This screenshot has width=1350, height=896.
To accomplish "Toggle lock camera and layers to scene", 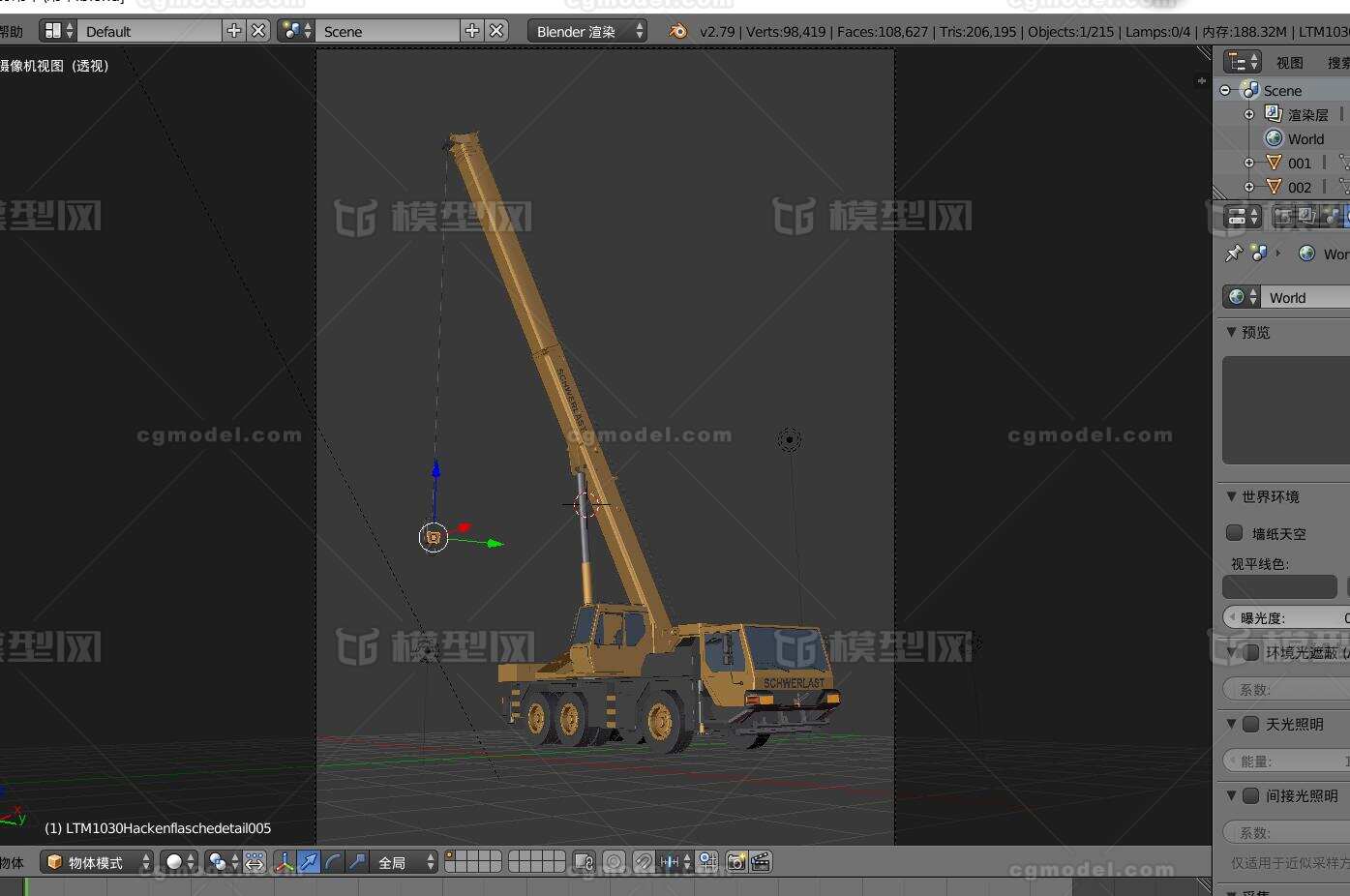I will pyautogui.click(x=584, y=862).
